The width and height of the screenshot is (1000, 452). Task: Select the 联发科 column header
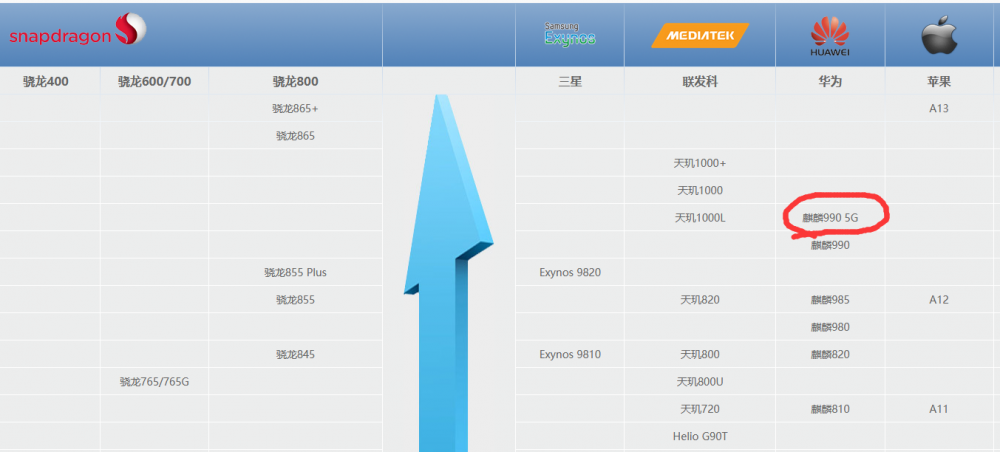699,81
